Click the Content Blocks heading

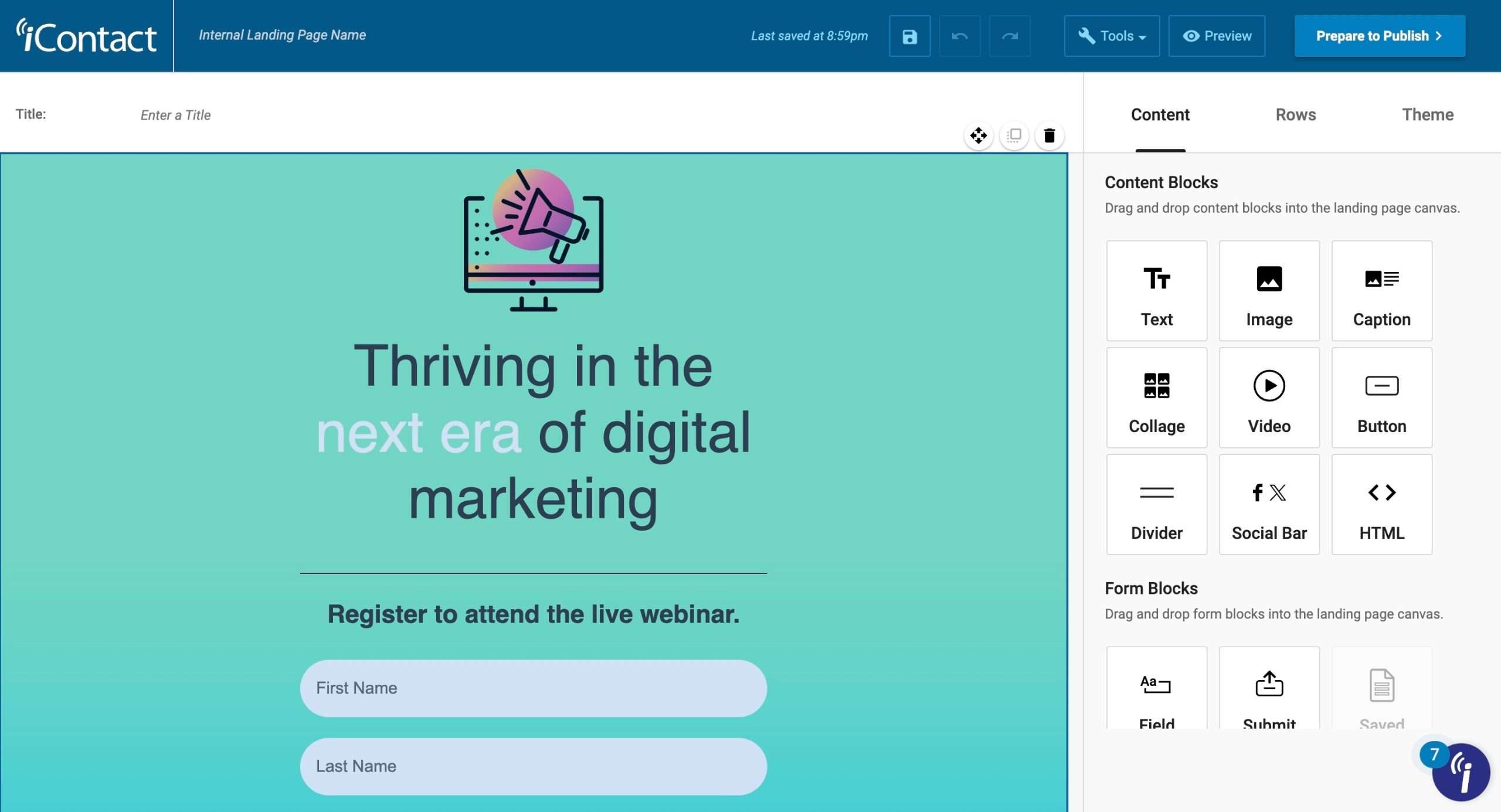click(x=1161, y=182)
